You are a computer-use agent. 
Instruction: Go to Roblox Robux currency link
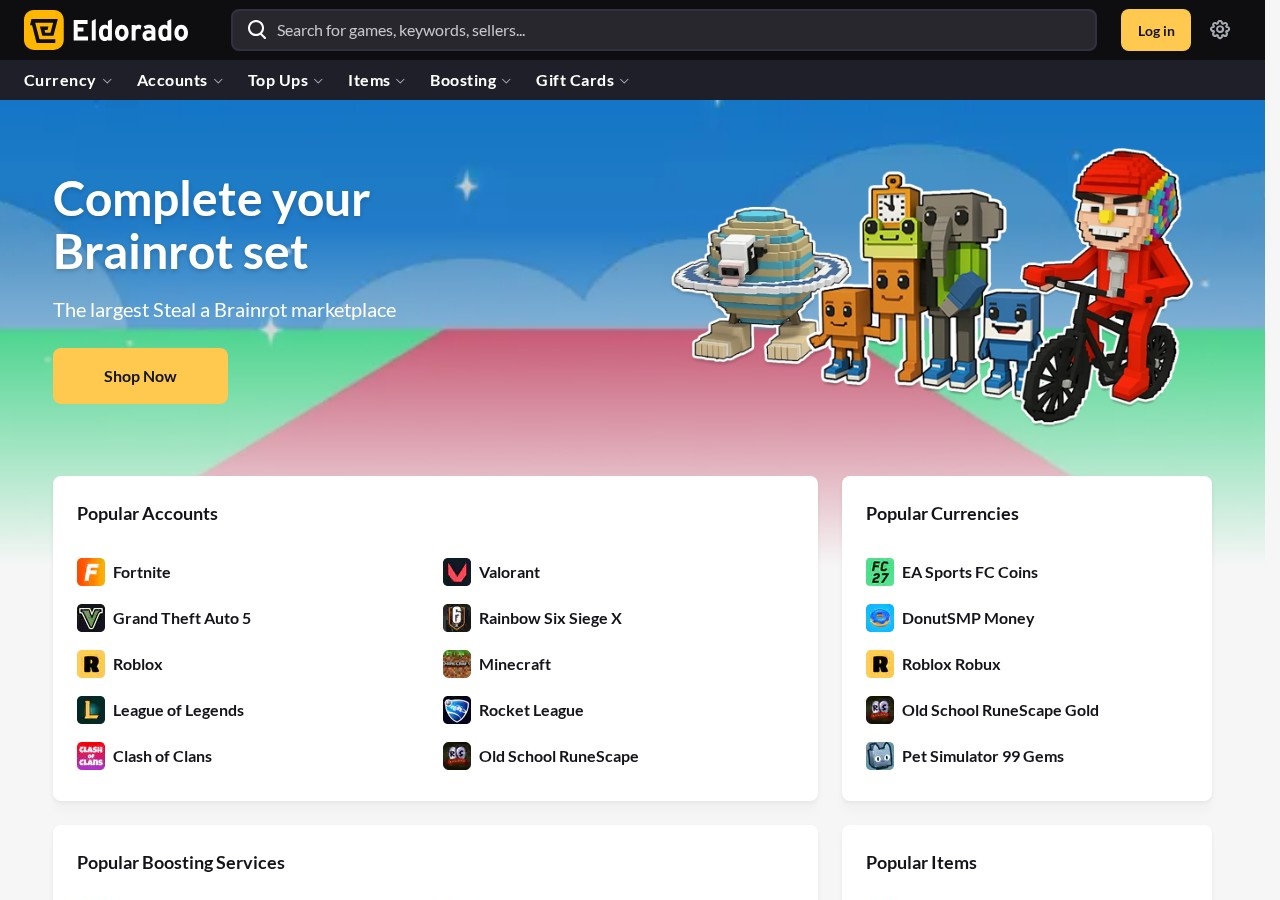951,664
